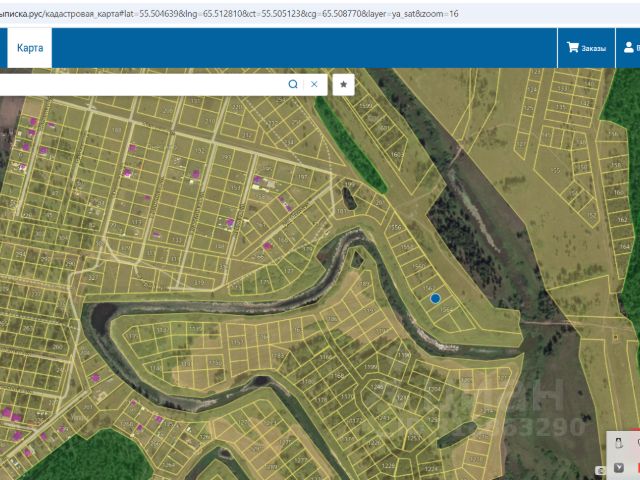
Task: Select parcel labeled 199 on map
Action: (350, 184)
